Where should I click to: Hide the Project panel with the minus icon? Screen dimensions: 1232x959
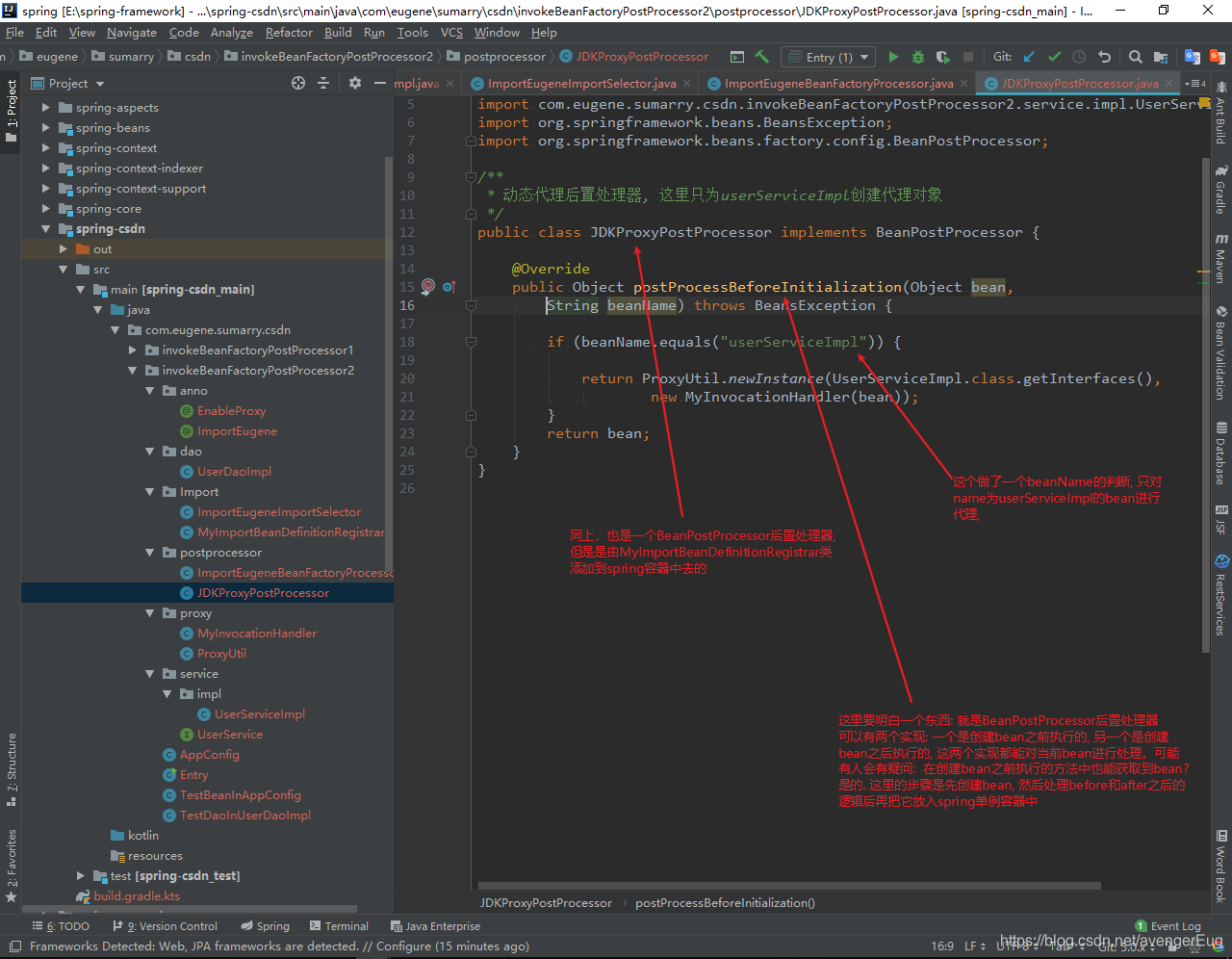(380, 83)
